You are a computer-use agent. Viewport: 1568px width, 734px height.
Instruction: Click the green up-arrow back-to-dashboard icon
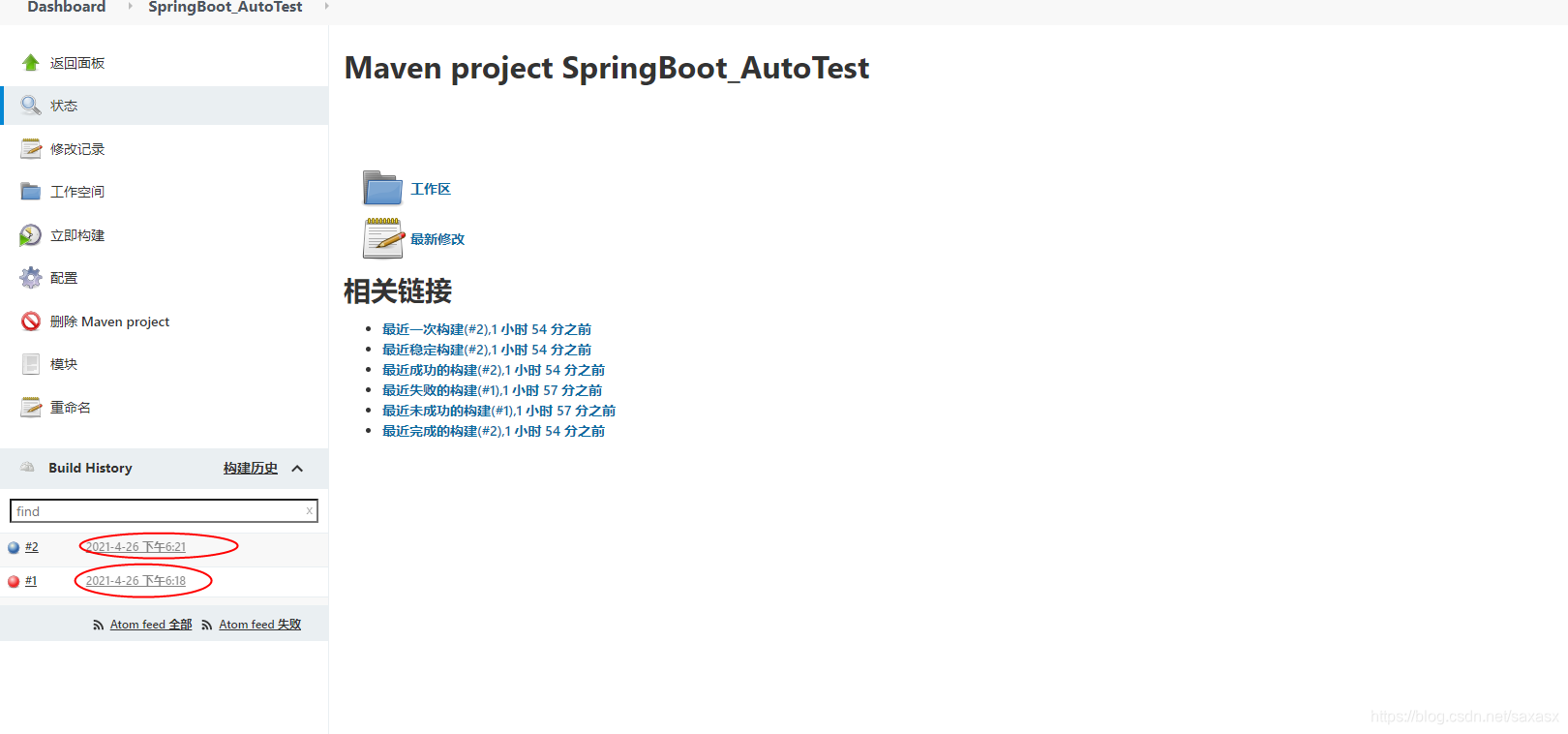[x=30, y=62]
